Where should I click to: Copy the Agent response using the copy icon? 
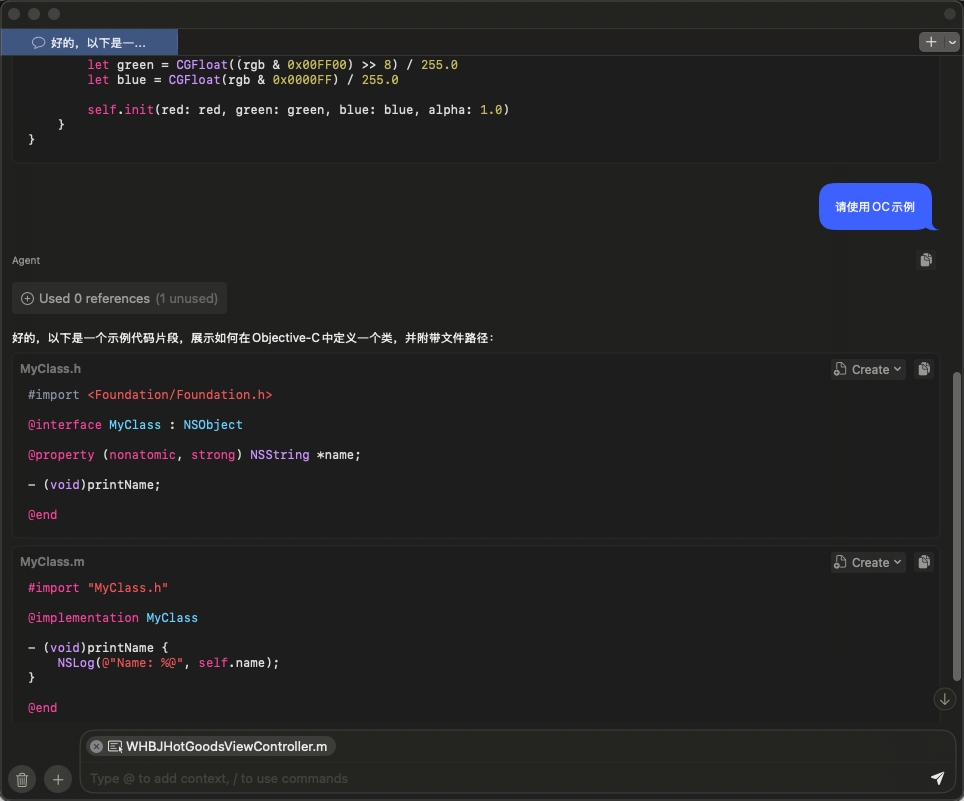[x=926, y=260]
